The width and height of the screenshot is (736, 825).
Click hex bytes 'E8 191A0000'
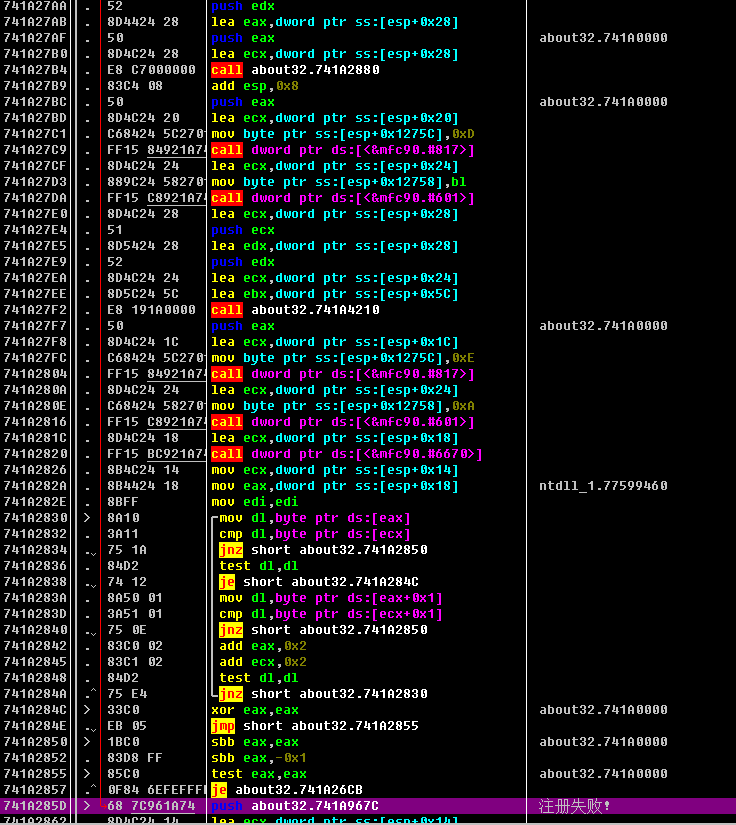click(x=151, y=310)
